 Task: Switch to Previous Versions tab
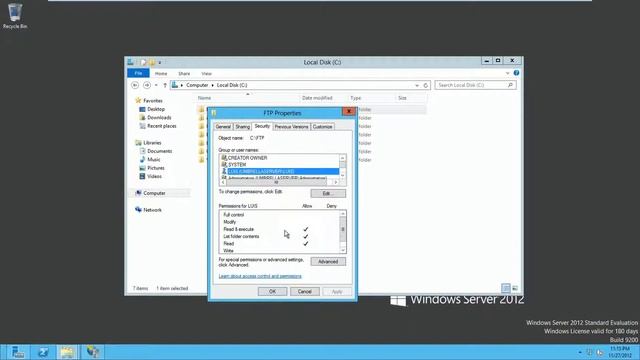291,127
